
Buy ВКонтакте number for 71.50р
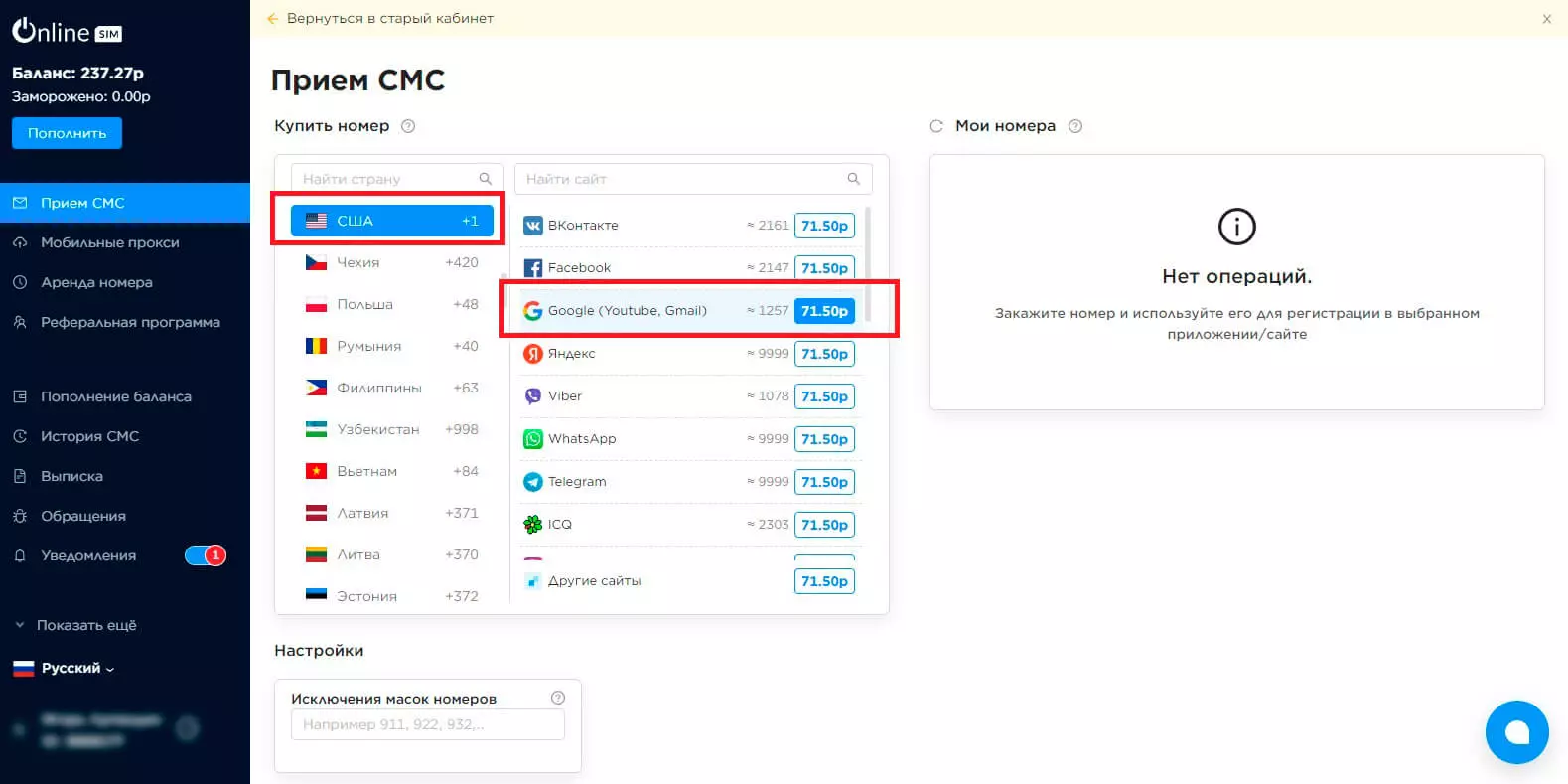(824, 226)
